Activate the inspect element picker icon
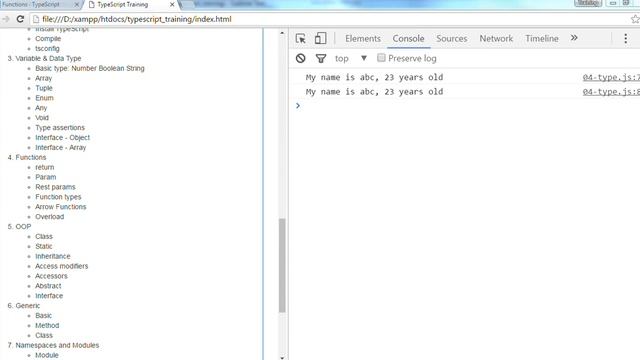640x360 pixels. [301, 38]
